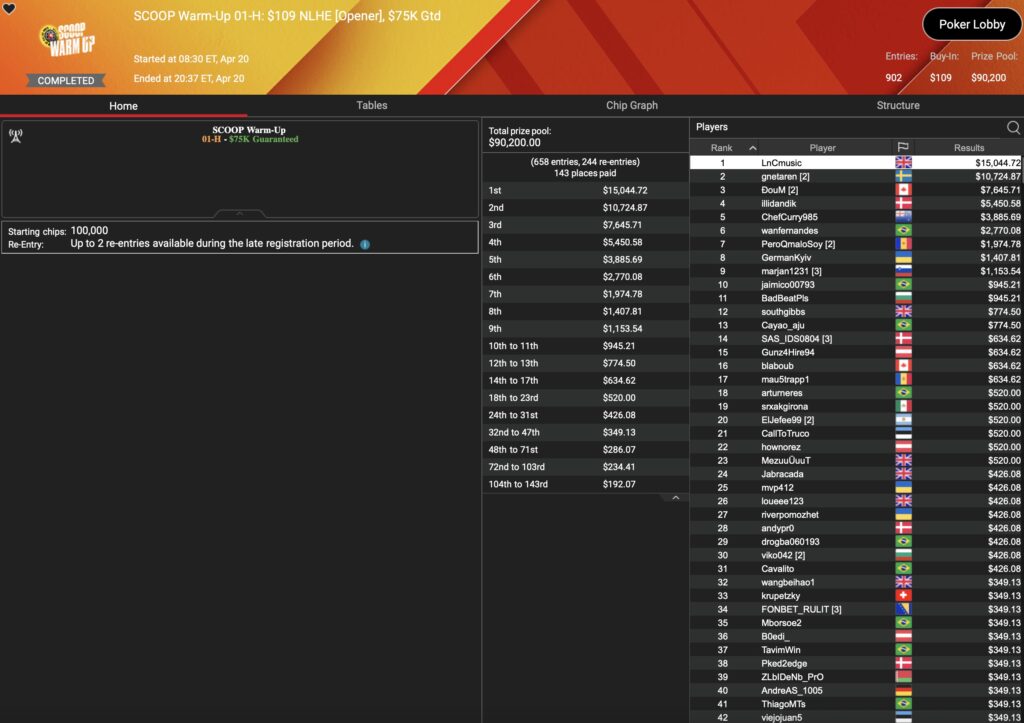Click illidandik's flag icon
The height and width of the screenshot is (723, 1024).
click(x=903, y=203)
